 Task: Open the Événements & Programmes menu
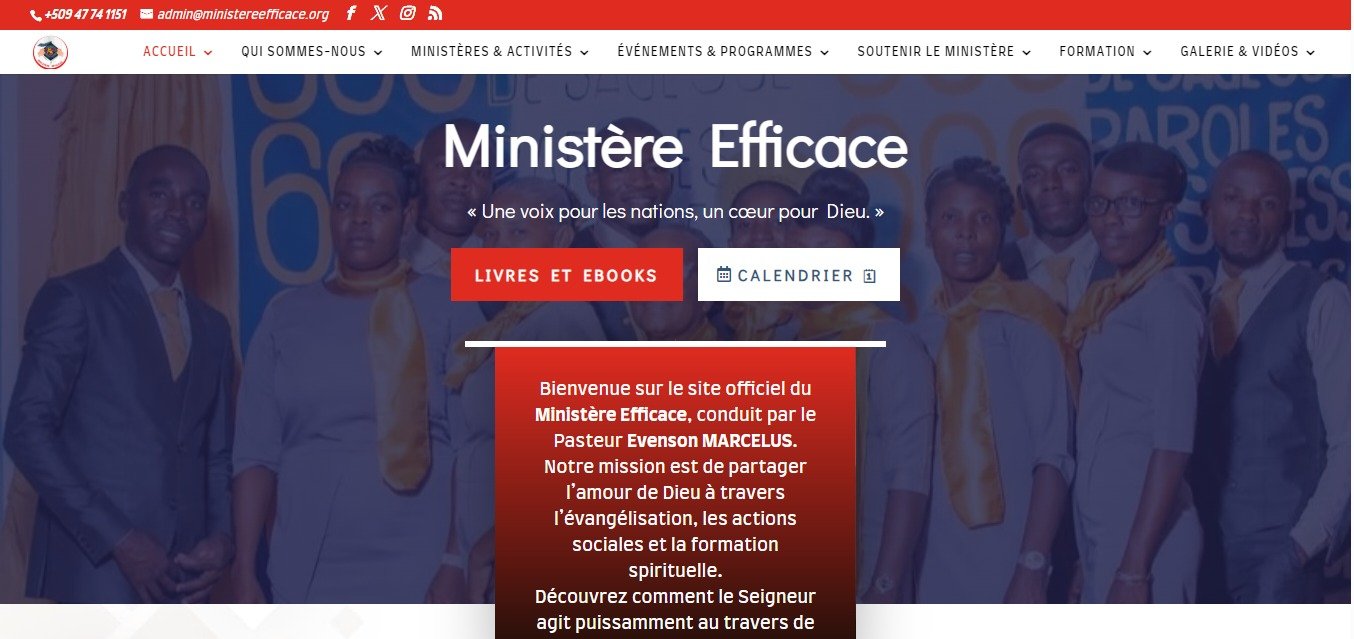click(x=723, y=52)
